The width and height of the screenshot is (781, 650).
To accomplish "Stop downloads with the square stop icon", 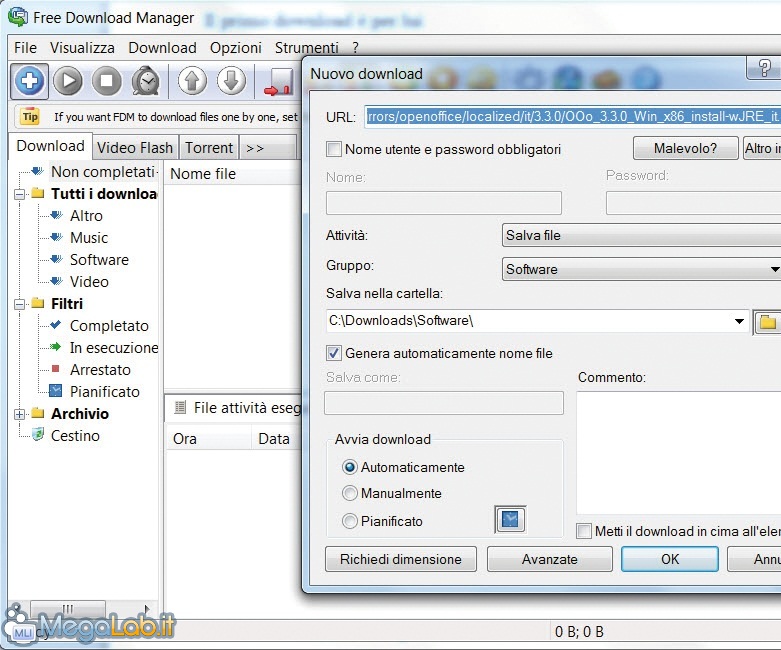I will click(x=106, y=81).
